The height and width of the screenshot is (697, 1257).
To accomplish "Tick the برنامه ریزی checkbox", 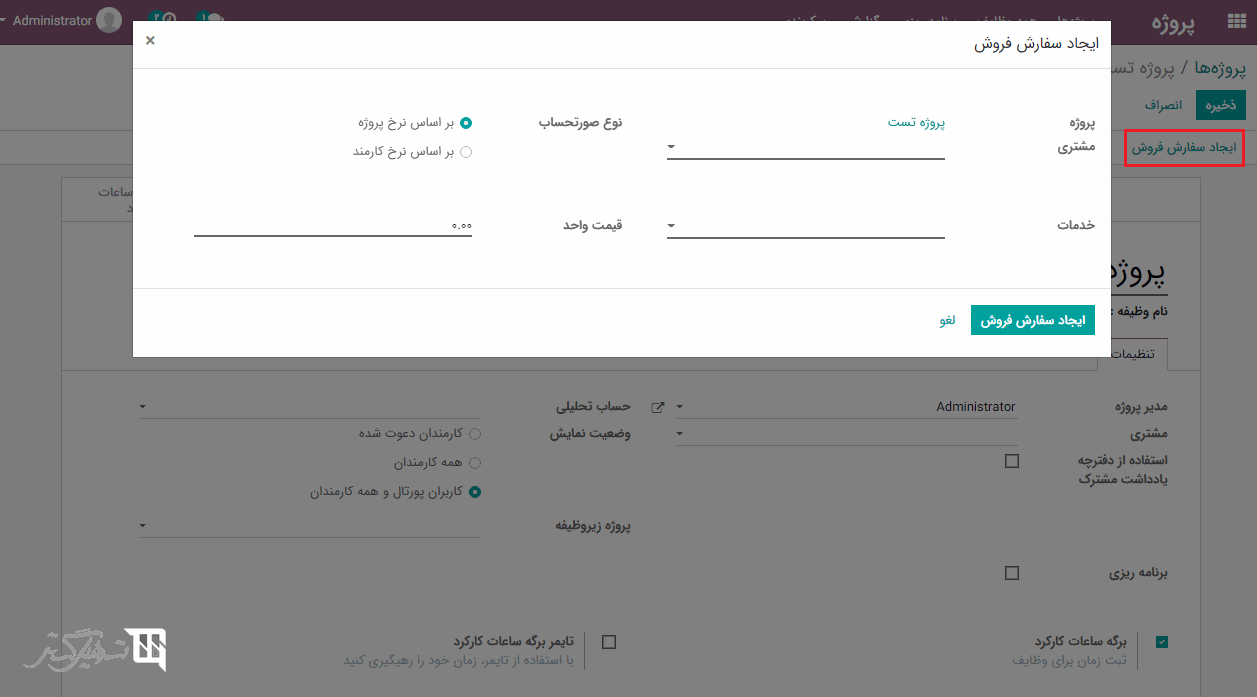I will tap(1012, 573).
